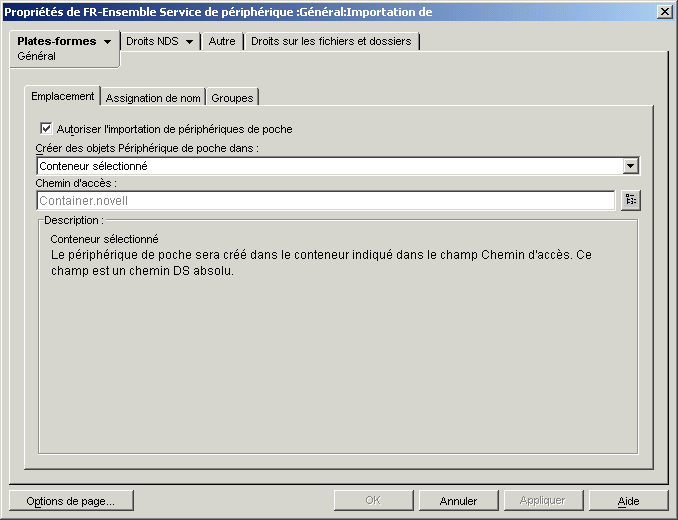Screen dimensions: 678x520
Task: Open Aide help button
Action: [628, 501]
